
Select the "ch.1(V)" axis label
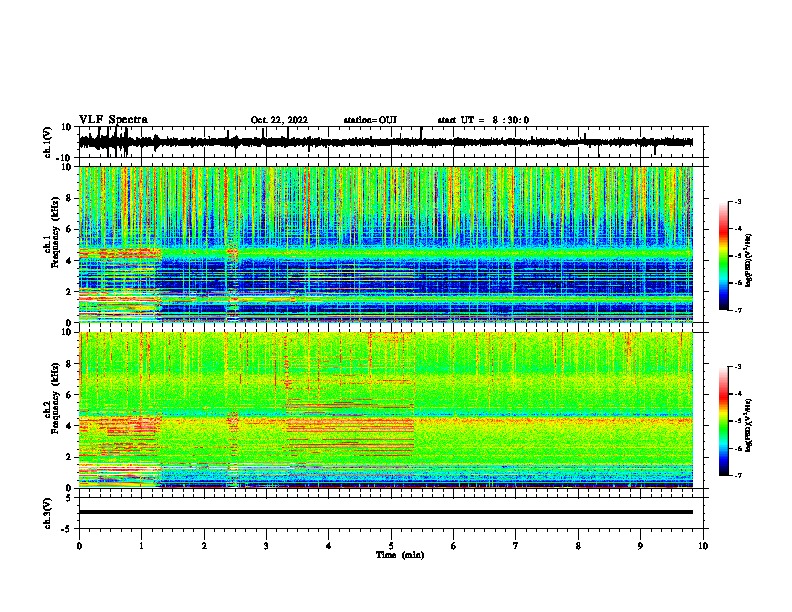pyautogui.click(x=48, y=142)
